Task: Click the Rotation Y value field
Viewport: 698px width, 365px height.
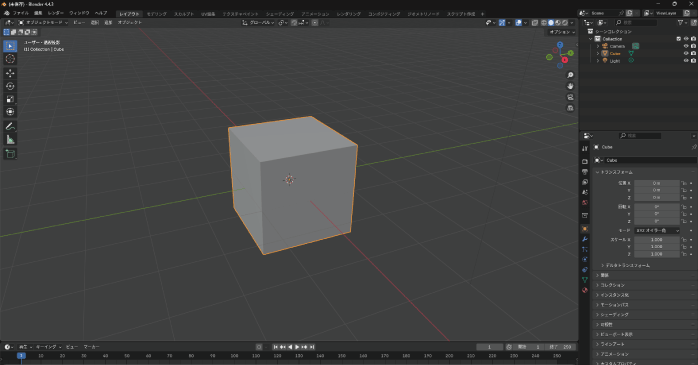Action: [x=657, y=214]
